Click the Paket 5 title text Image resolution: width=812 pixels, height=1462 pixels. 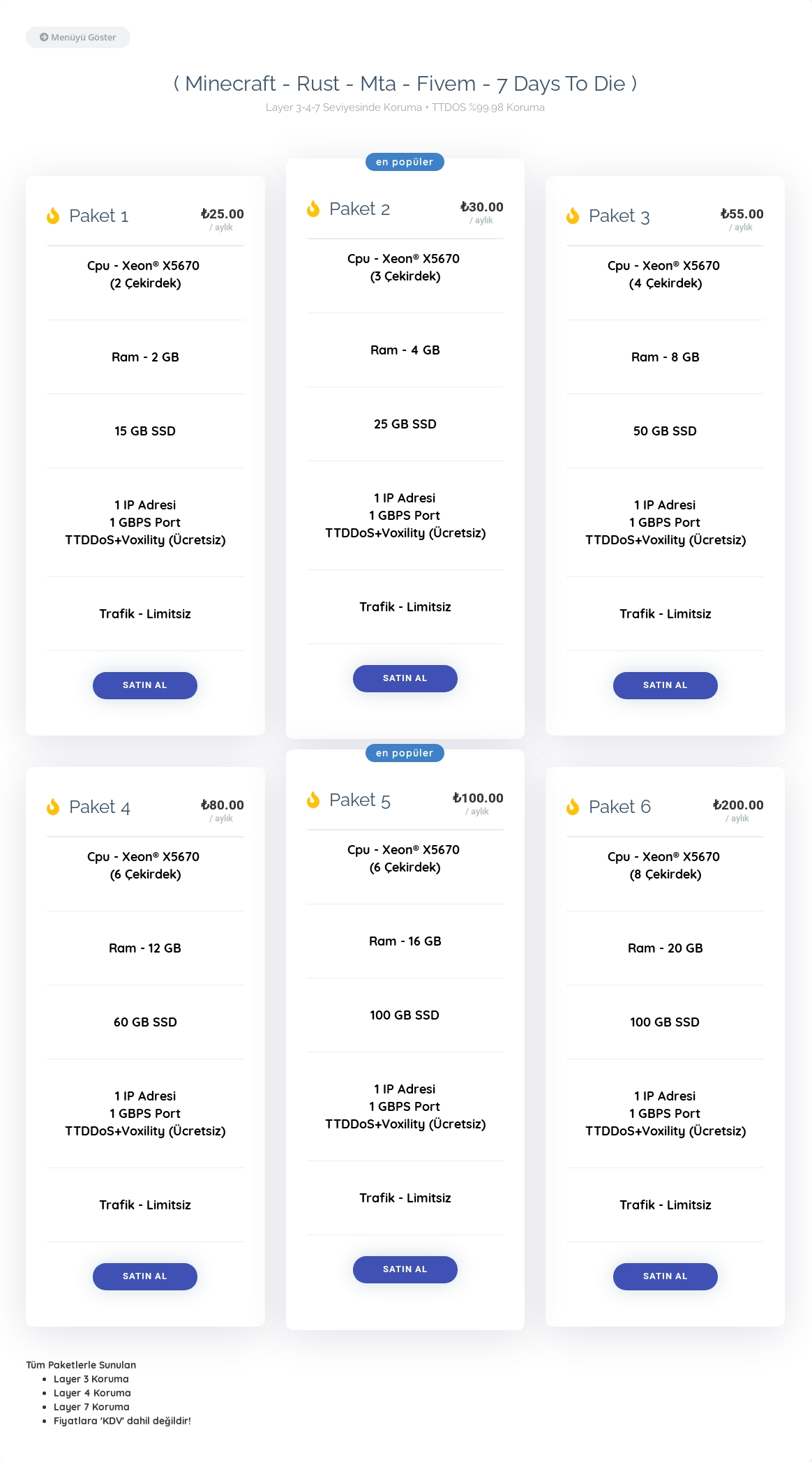[360, 800]
